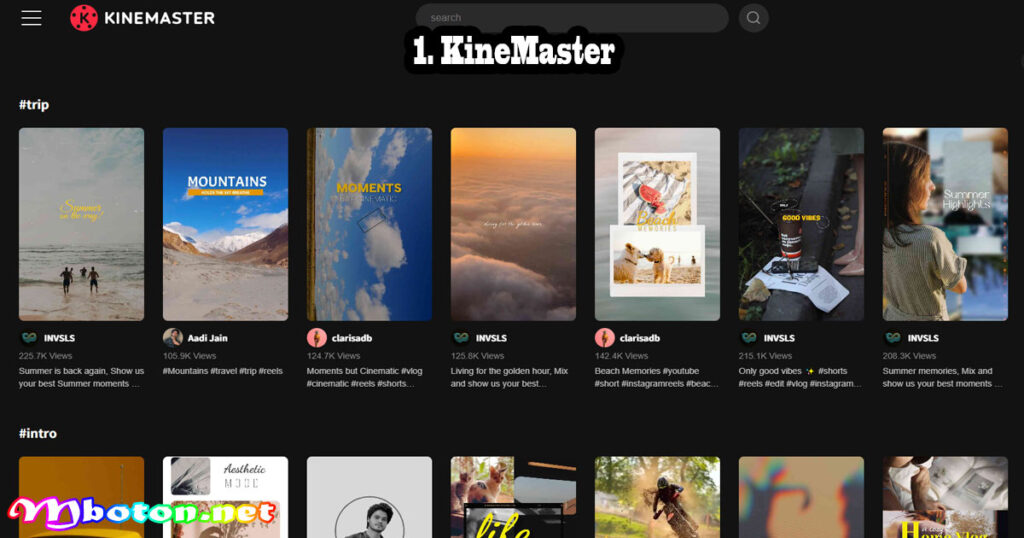Open the #intro hashtag section
This screenshot has width=1024, height=538.
pyautogui.click(x=38, y=434)
